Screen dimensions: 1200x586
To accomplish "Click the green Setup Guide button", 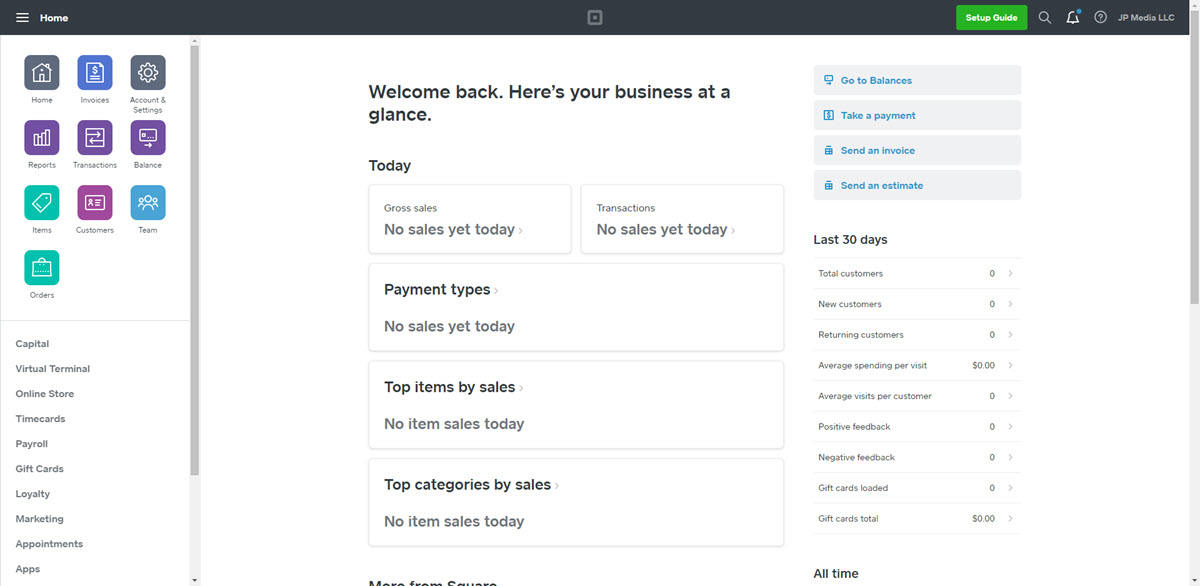I will click(991, 18).
